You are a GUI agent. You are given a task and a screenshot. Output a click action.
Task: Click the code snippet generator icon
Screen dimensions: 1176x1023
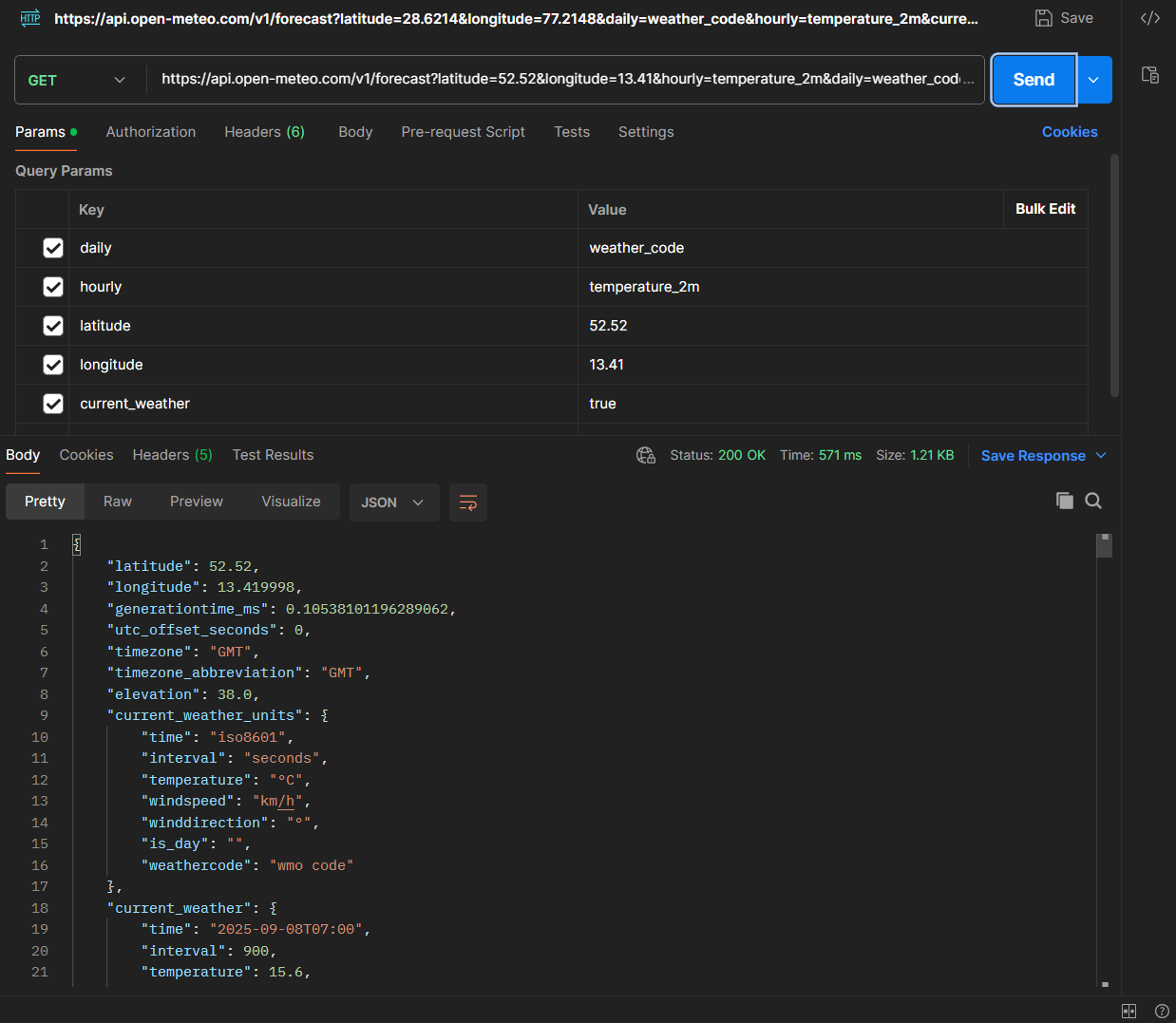click(1150, 17)
